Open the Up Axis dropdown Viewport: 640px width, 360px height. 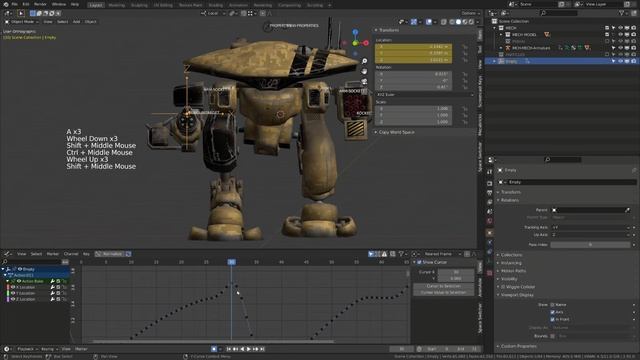(591, 235)
